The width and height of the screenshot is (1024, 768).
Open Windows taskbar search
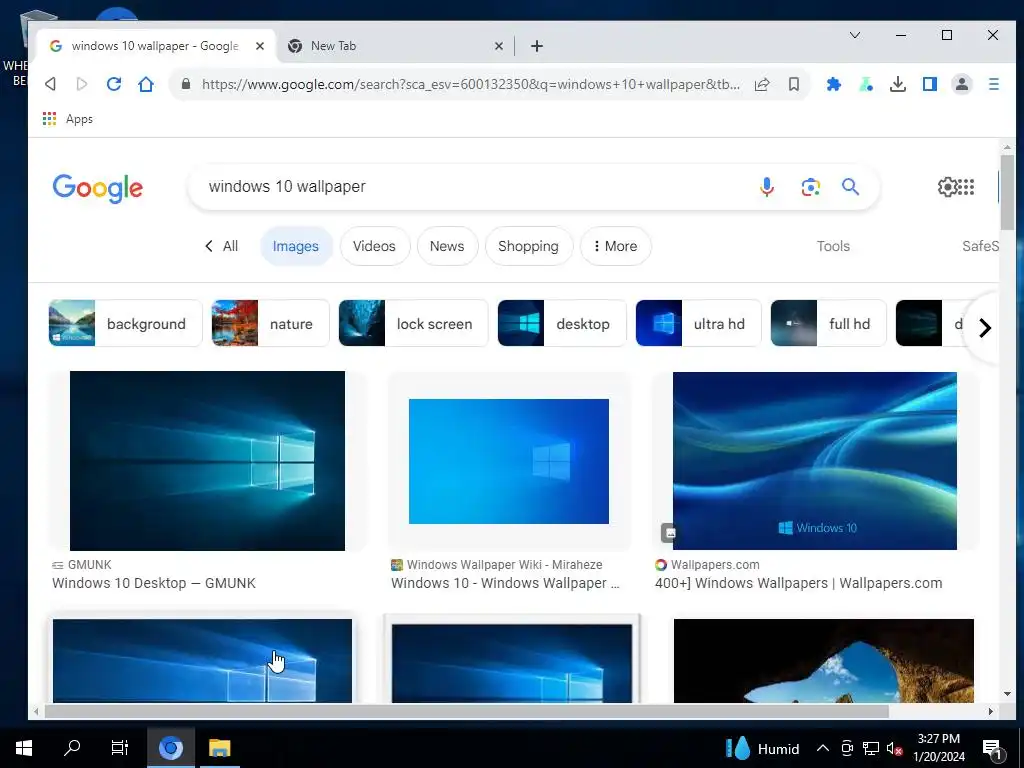coord(72,747)
